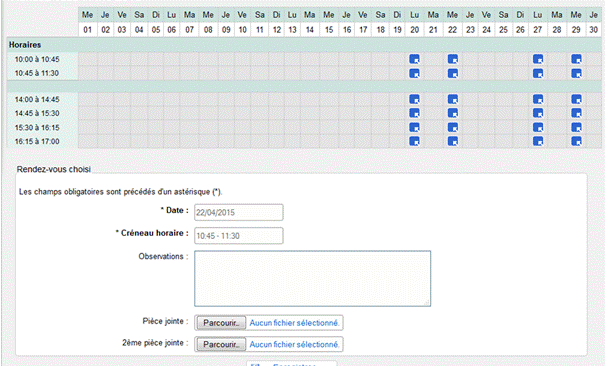Click 'Aucun fichier sélectionné' beside 2ème pièce jointe
Image resolution: width=605 pixels, height=366 pixels.
point(294,344)
